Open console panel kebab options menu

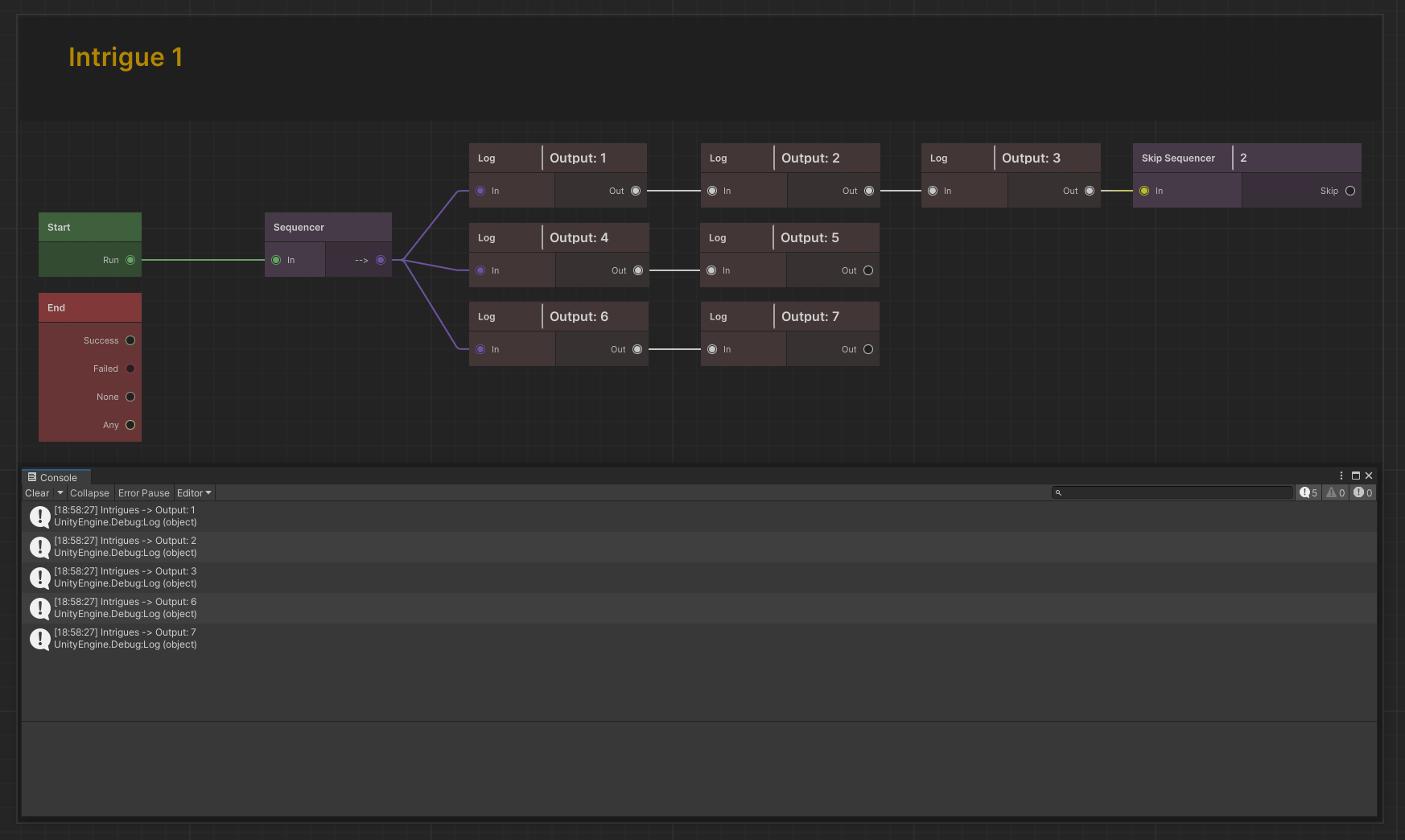coord(1341,476)
